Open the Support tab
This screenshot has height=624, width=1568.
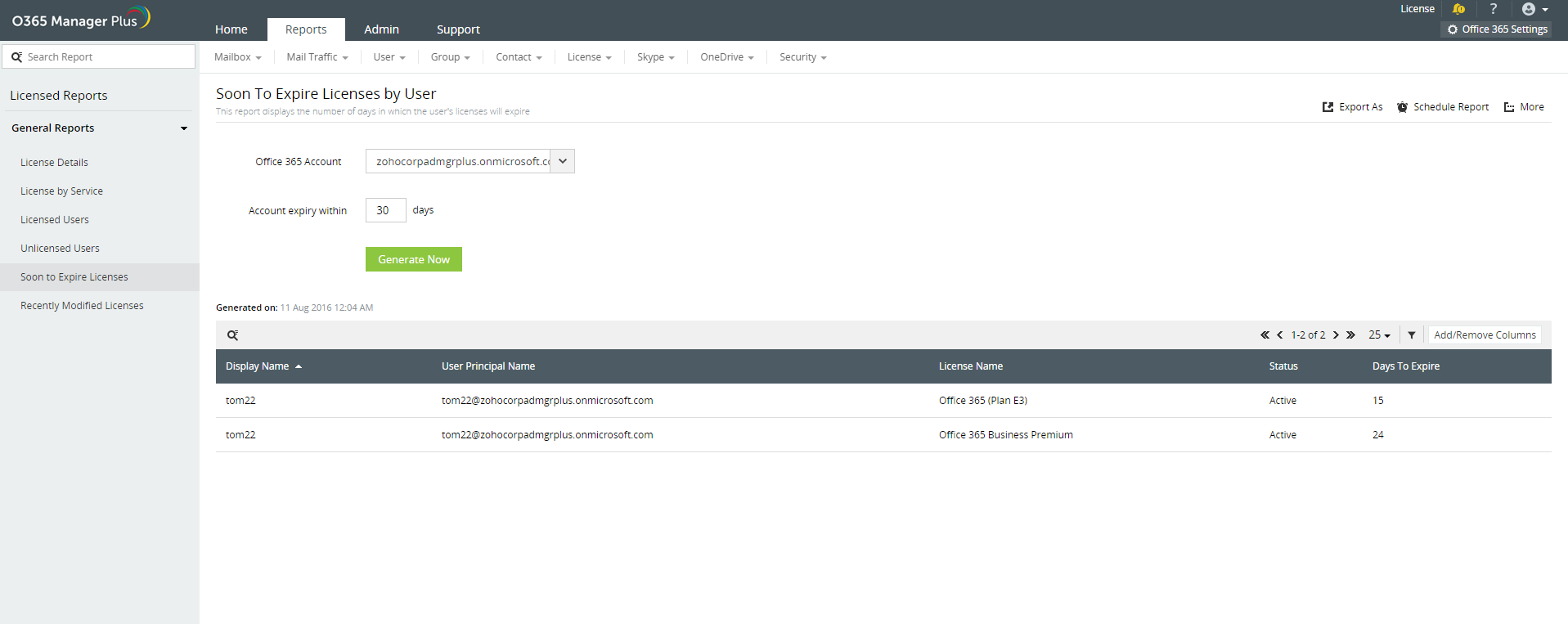(458, 29)
